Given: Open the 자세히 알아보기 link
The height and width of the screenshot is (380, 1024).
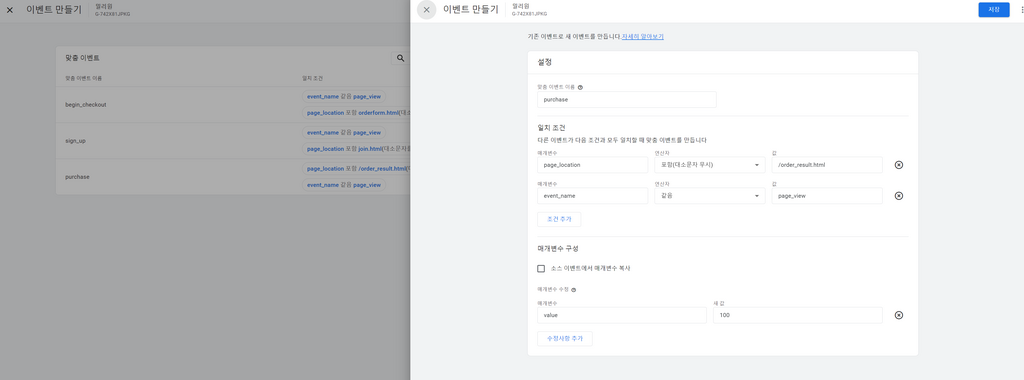Looking at the screenshot, I should [x=643, y=37].
